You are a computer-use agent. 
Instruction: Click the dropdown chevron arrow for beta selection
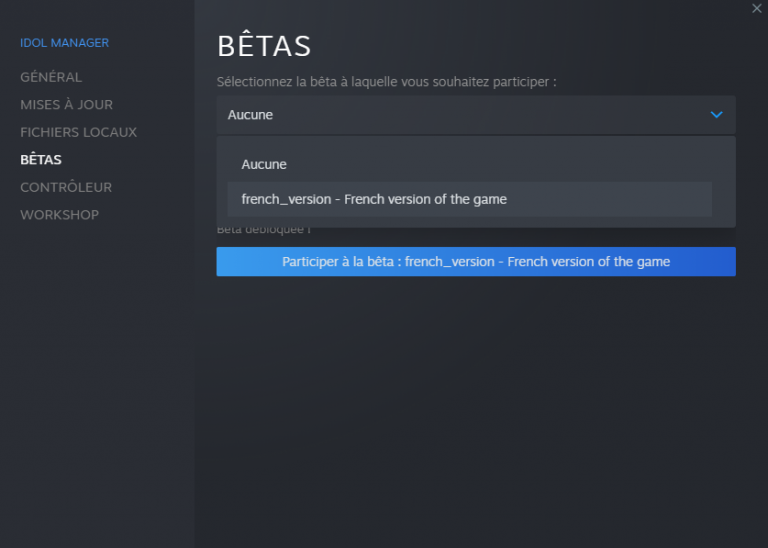[716, 115]
